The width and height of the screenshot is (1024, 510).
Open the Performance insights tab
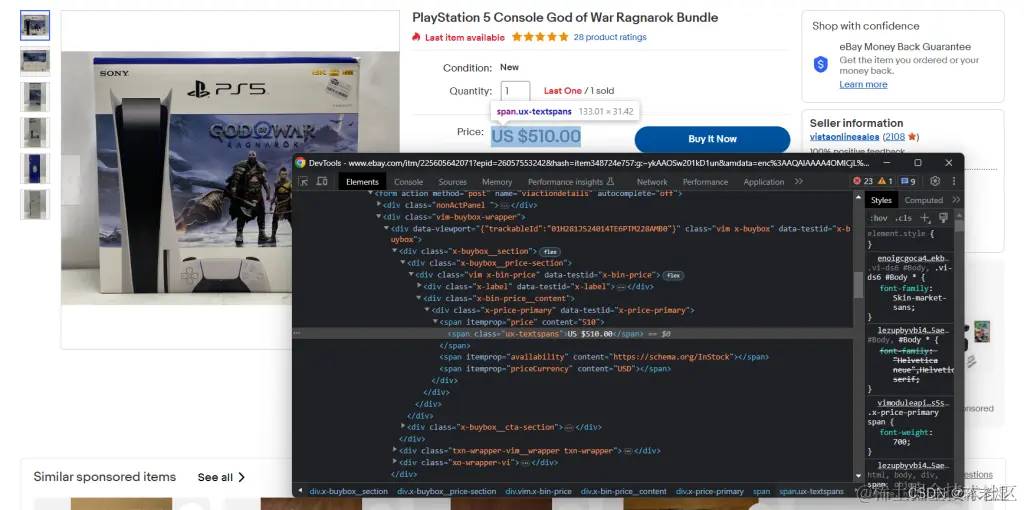click(x=571, y=182)
